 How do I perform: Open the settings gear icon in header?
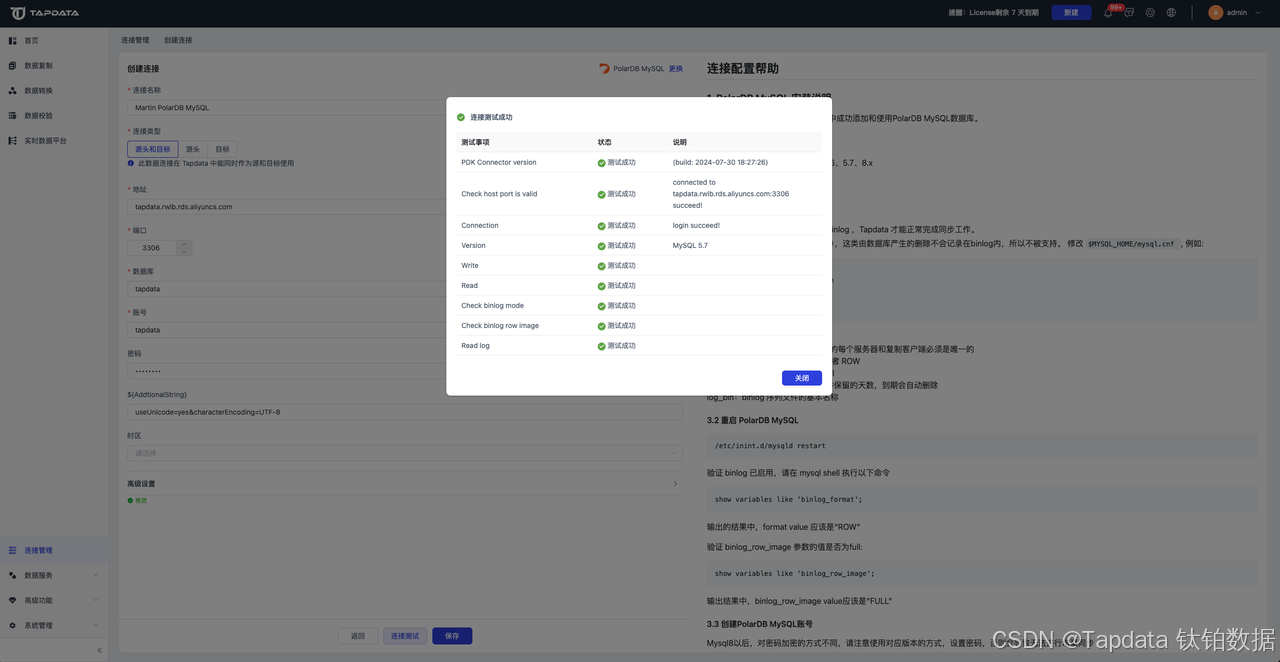[x=1150, y=13]
